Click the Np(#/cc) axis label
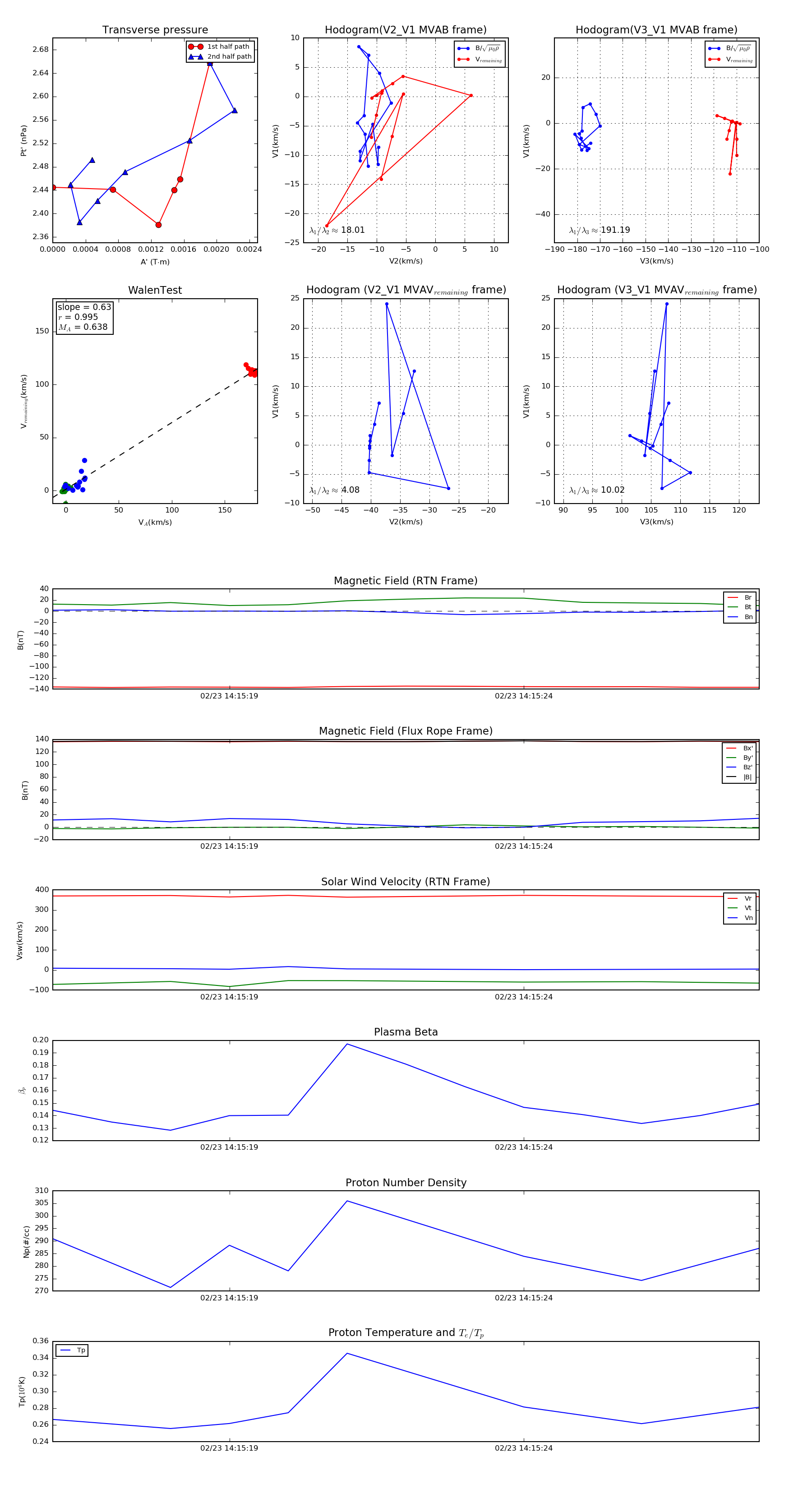Image resolution: width=812 pixels, height=1489 pixels. tap(26, 1242)
